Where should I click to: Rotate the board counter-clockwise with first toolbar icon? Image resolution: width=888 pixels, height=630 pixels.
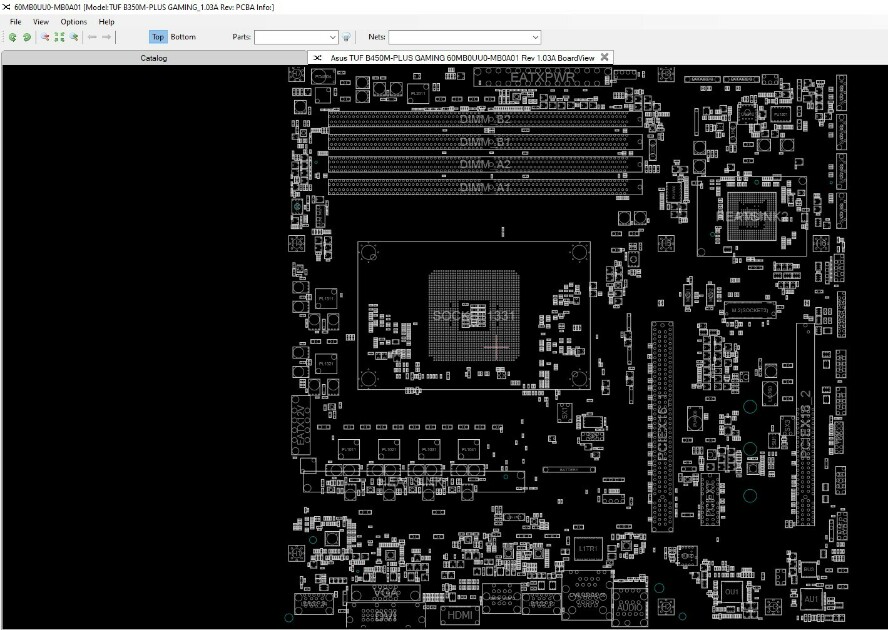12,37
